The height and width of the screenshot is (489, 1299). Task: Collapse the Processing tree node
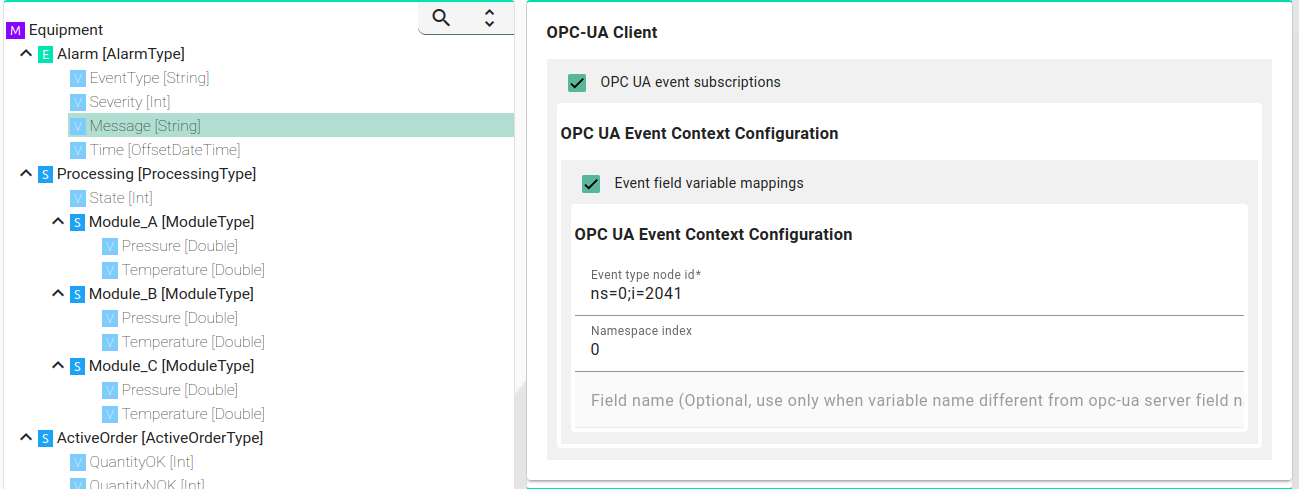[x=26, y=174]
